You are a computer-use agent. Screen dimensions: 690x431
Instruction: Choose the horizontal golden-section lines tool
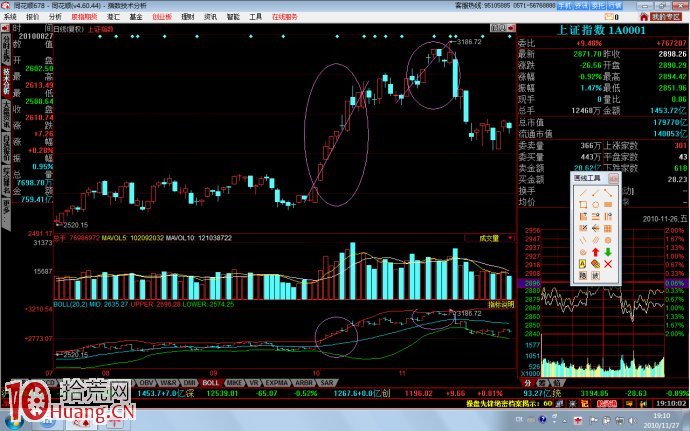pos(595,217)
